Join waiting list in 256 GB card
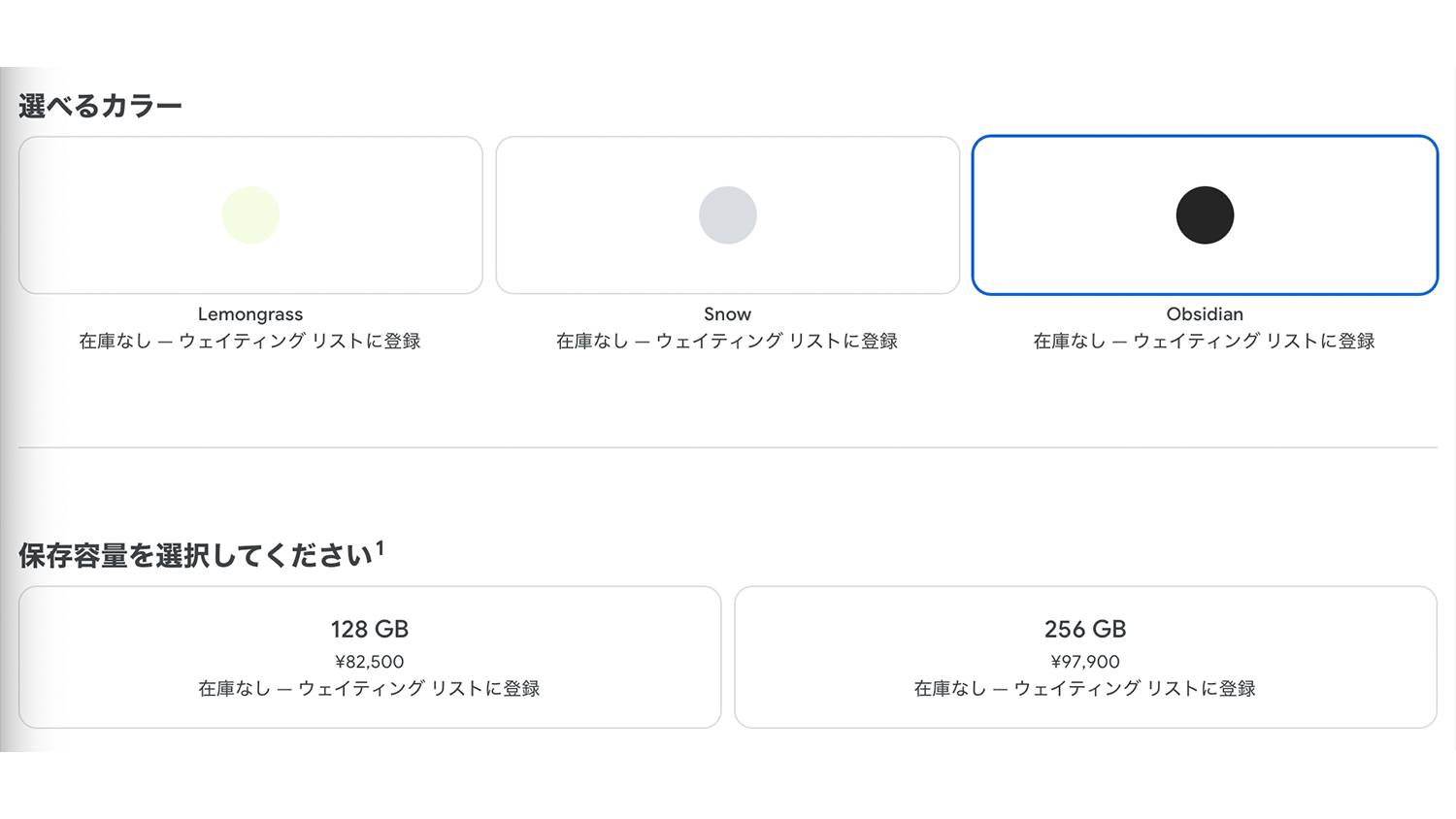Viewport: 1456px width, 819px height. [1085, 689]
